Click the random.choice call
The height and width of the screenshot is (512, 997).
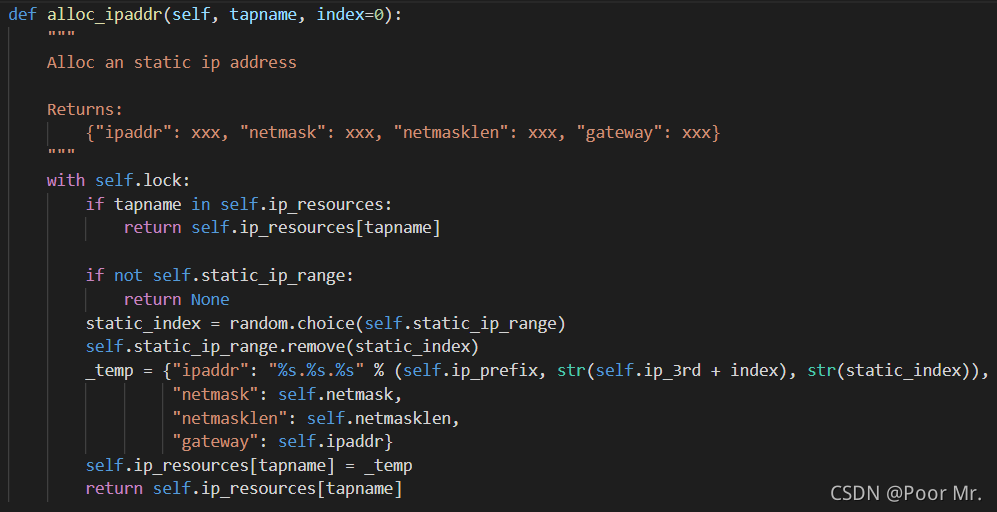pyautogui.click(x=397, y=324)
